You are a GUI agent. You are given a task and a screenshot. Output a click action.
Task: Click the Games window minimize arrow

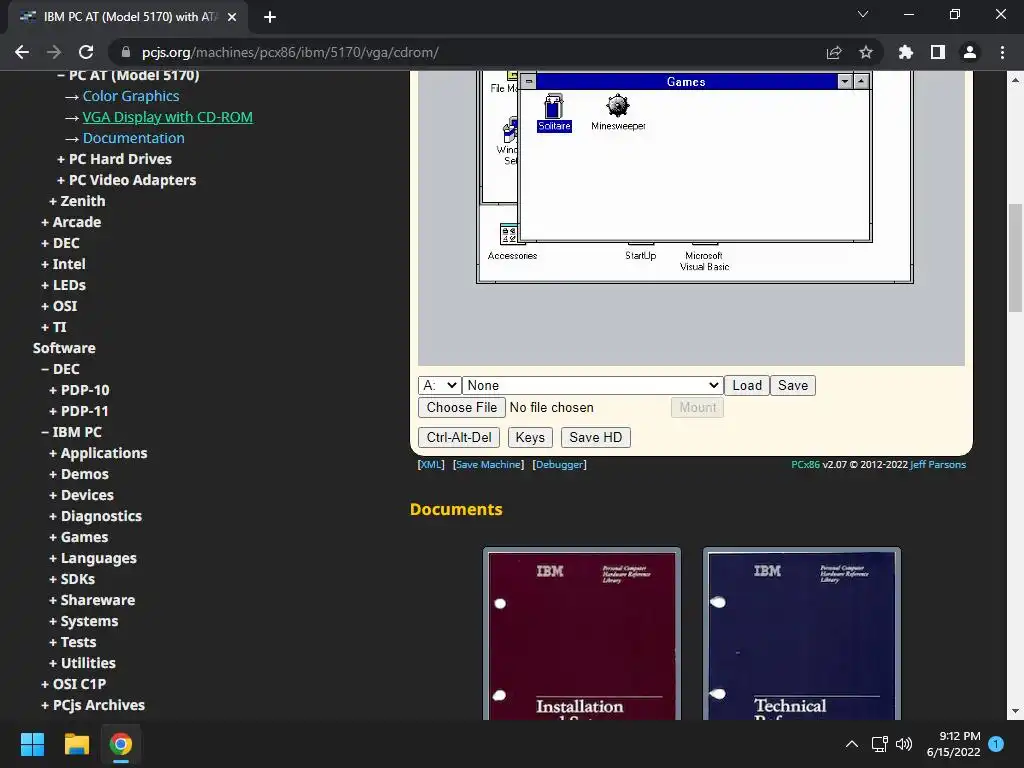[x=845, y=82]
